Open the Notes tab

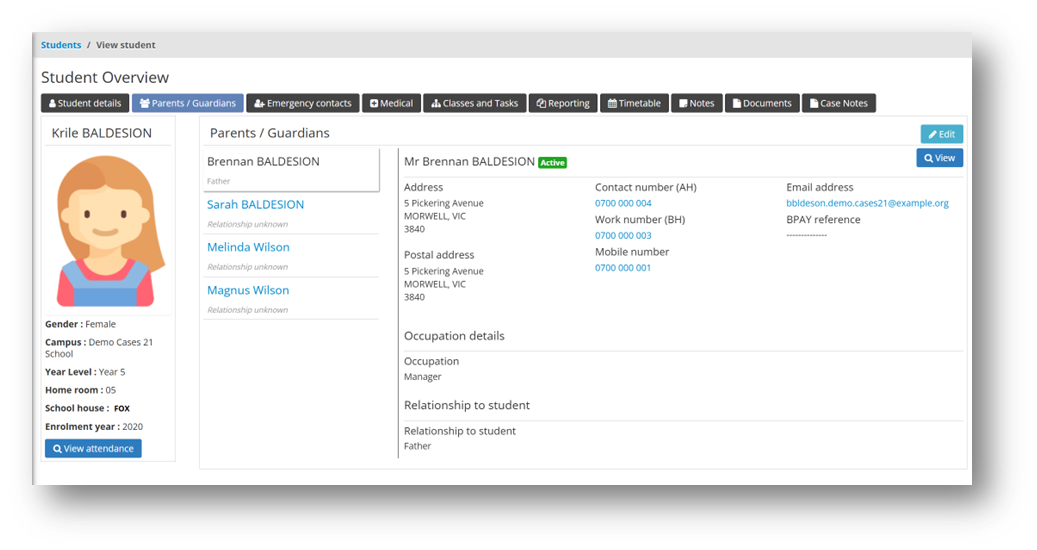[x=696, y=103]
